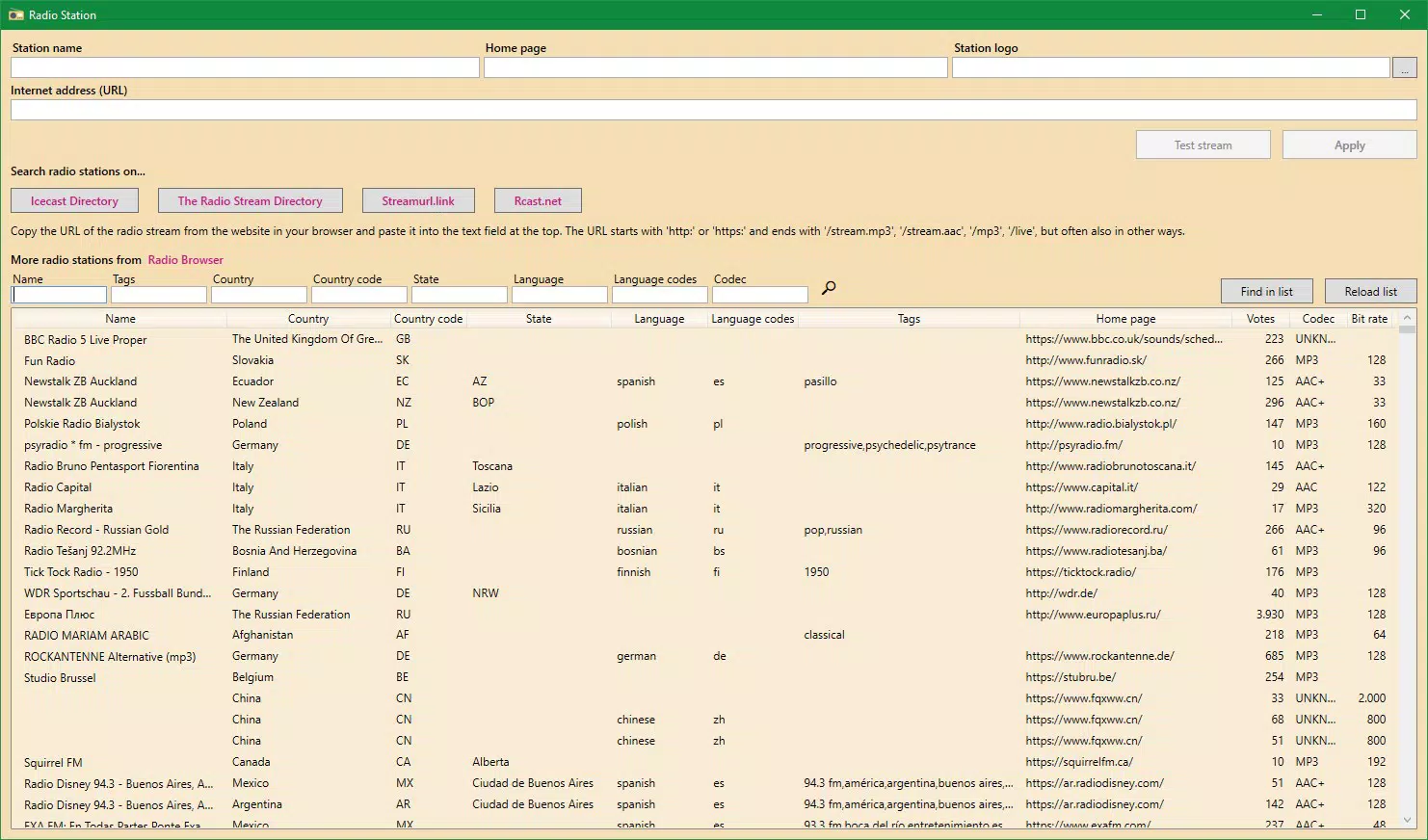Sort list by Name column header
1428x840 pixels.
[x=120, y=319]
